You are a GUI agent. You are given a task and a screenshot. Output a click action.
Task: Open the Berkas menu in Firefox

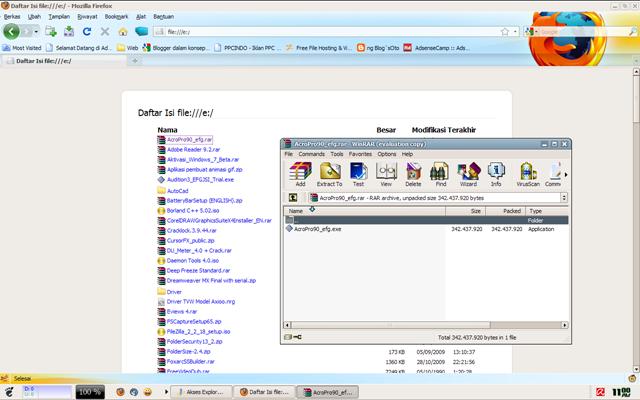(12, 17)
